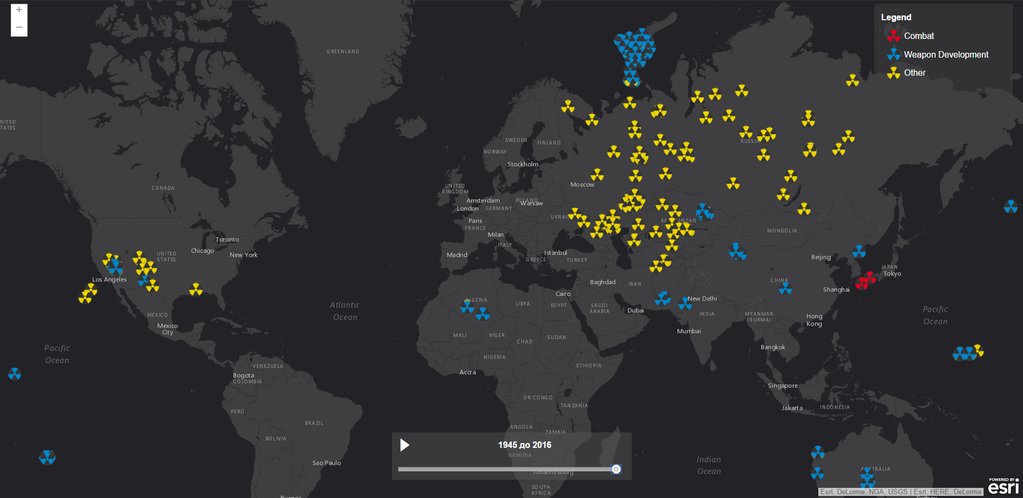This screenshot has width=1023, height=498.
Task: Zoom in on the map
Action: click(x=19, y=10)
